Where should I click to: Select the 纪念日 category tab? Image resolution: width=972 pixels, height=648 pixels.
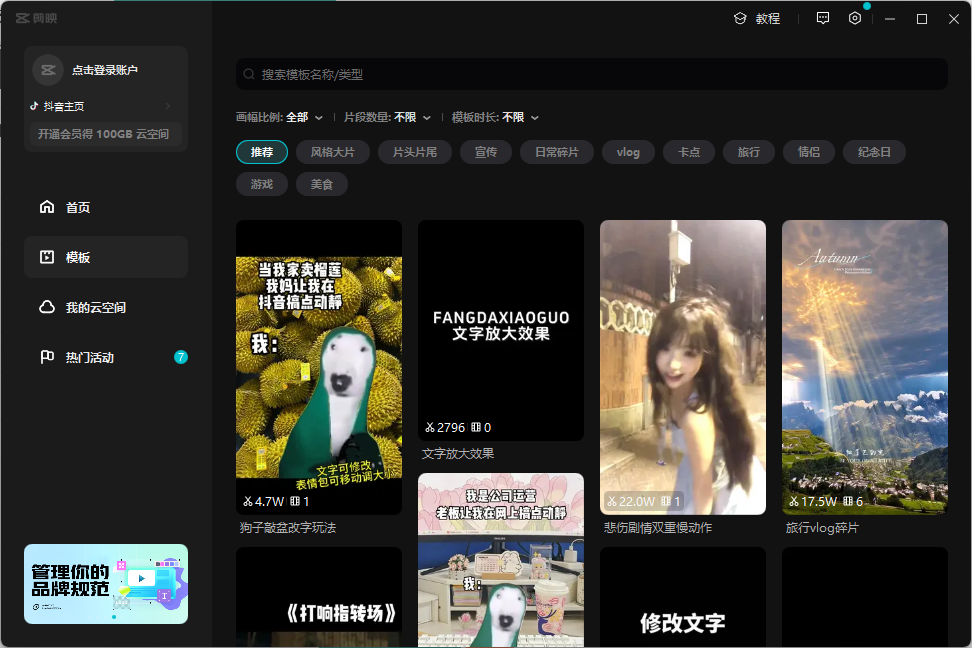click(874, 152)
